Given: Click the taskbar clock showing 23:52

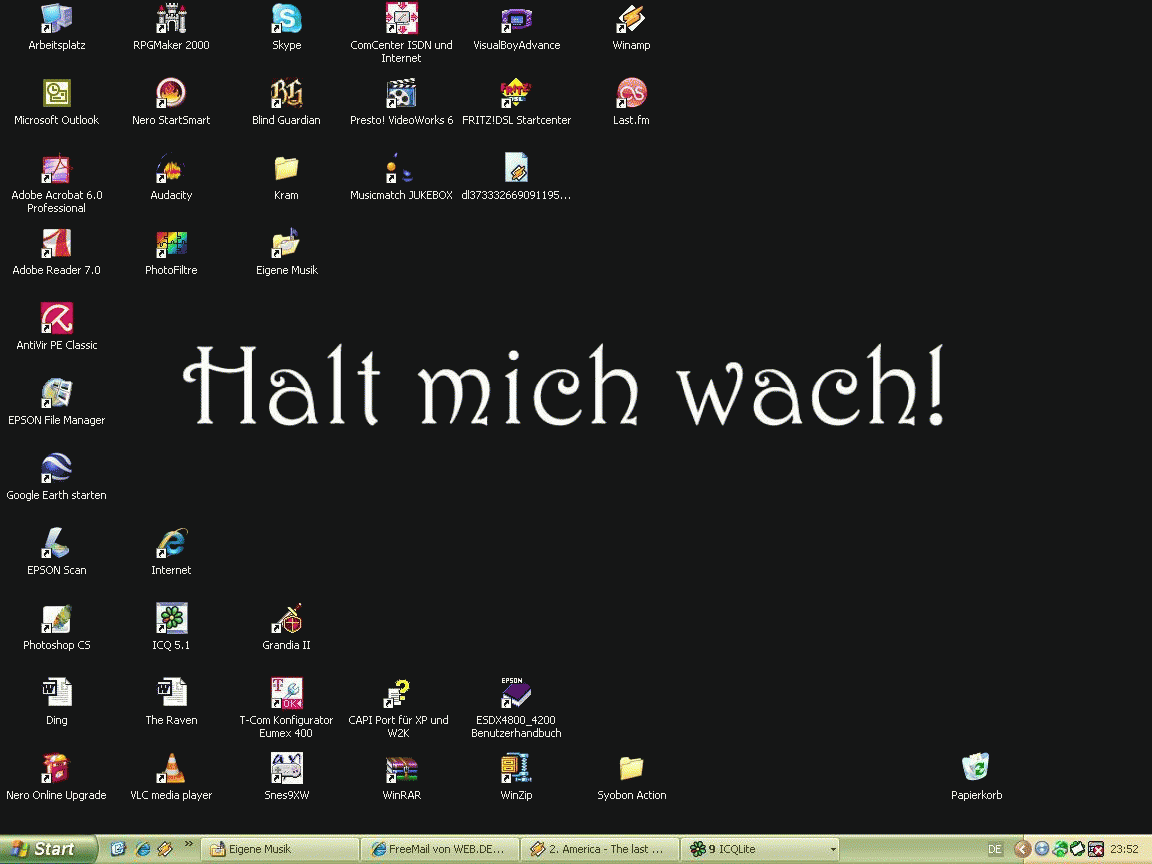Looking at the screenshot, I should click(1124, 849).
